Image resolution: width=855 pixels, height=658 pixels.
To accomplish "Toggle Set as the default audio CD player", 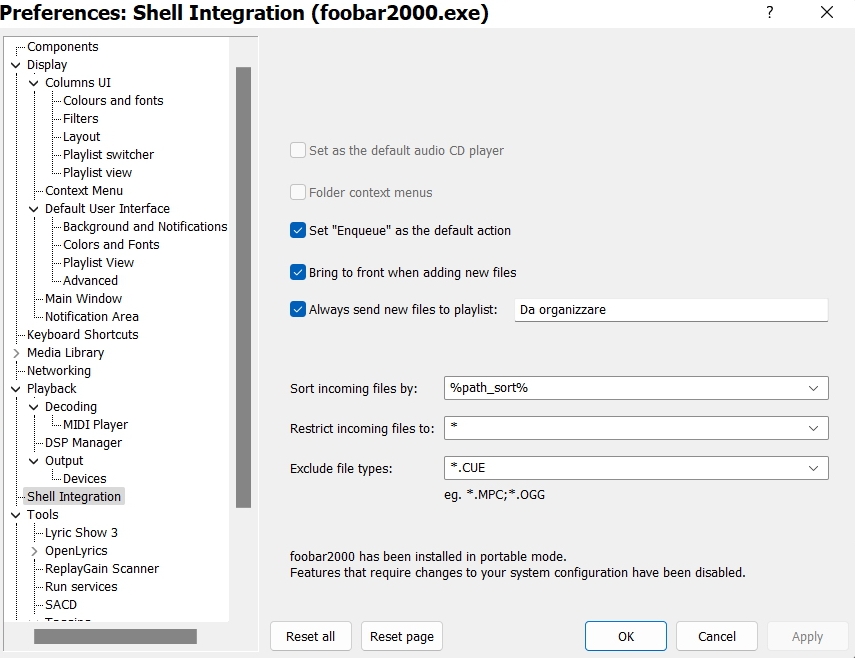I will [x=298, y=150].
